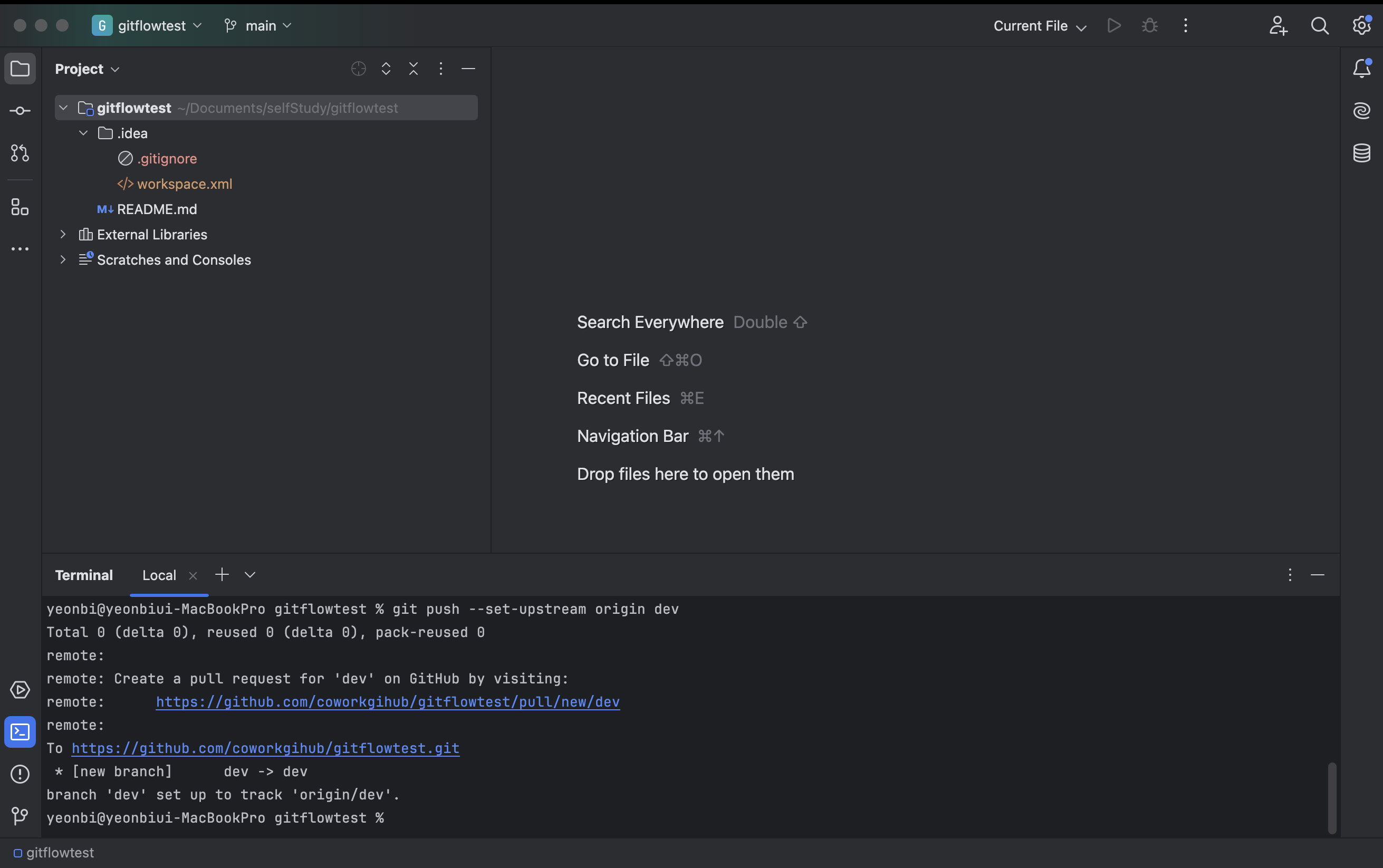Viewport: 1383px width, 868px height.
Task: Show notifications via the bell icon
Action: point(1361,69)
